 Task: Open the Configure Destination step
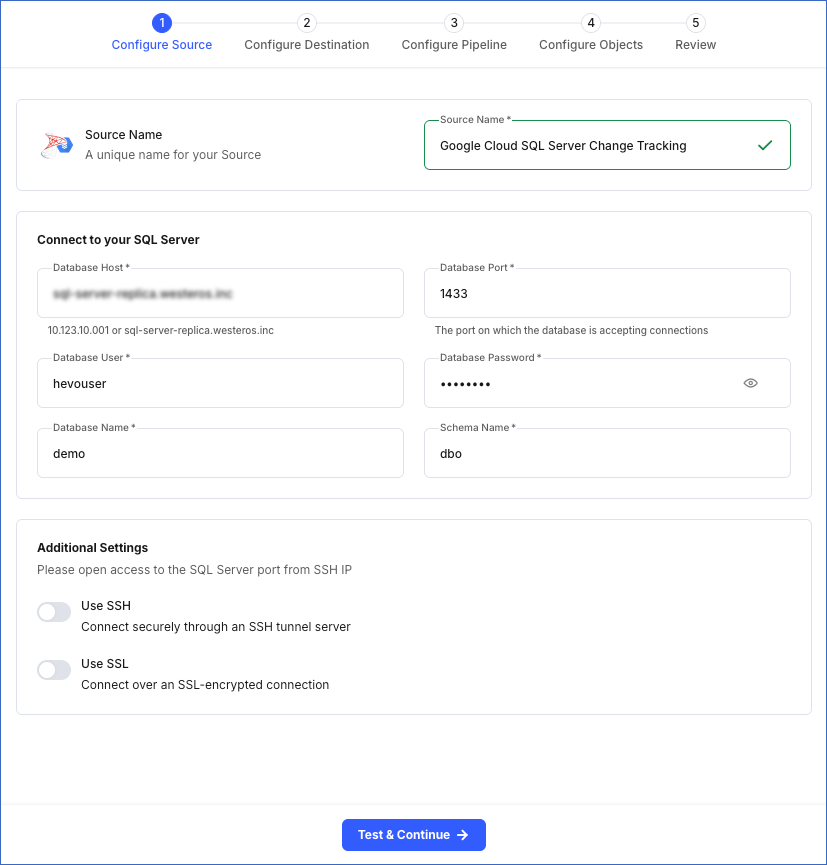(x=306, y=45)
